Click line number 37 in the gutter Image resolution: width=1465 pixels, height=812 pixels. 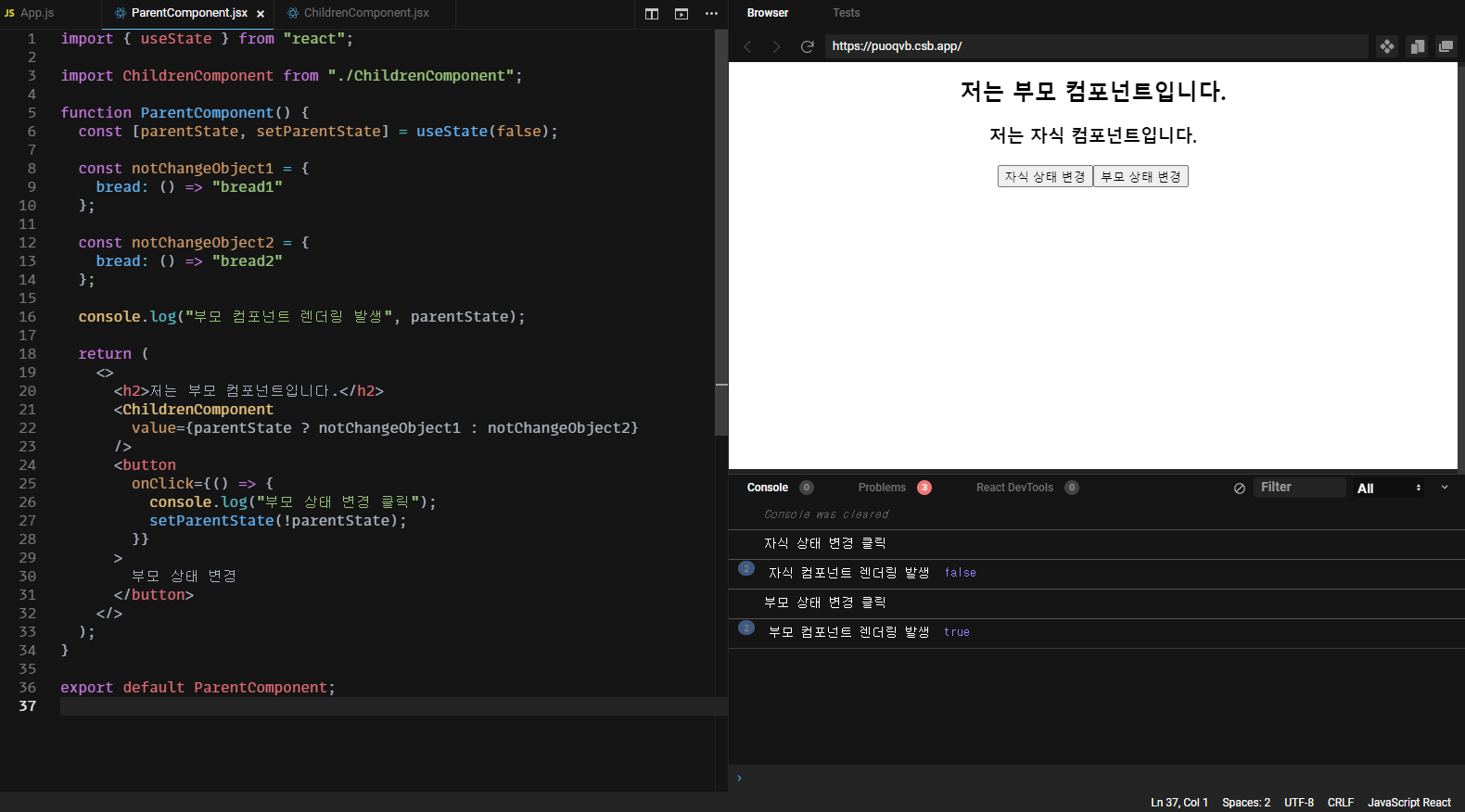(x=28, y=706)
